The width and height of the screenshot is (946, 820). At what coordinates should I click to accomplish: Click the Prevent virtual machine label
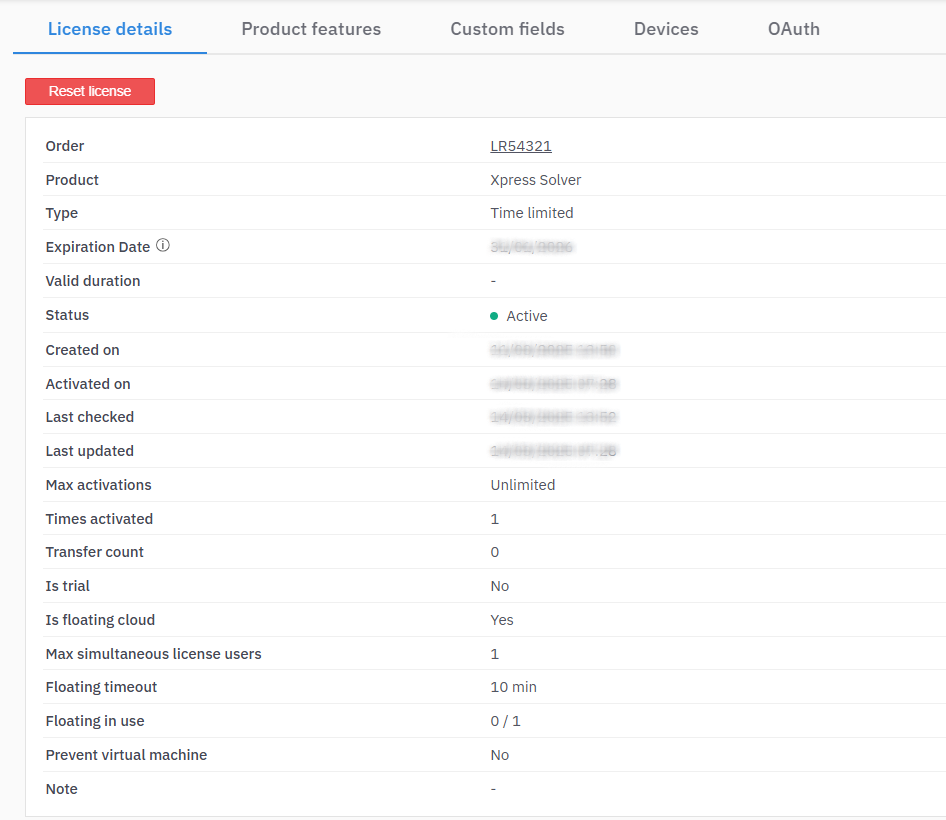pyautogui.click(x=126, y=755)
